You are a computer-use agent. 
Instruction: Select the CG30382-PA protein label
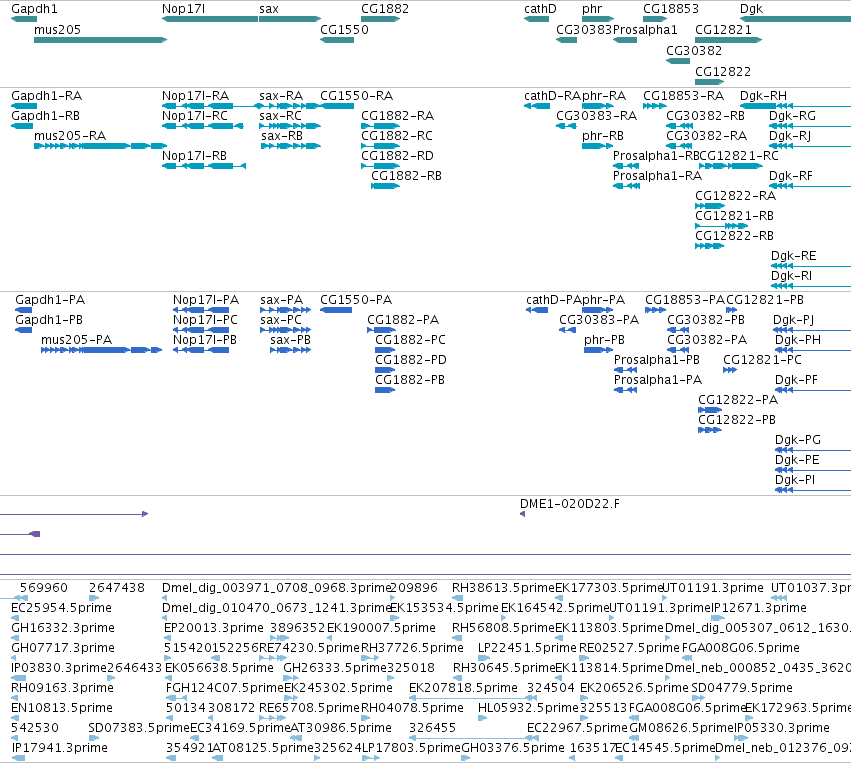707,340
